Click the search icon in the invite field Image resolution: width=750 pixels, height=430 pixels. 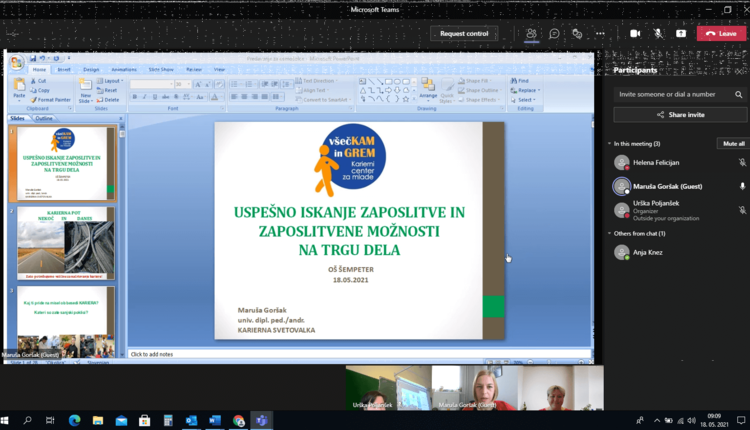[x=739, y=94]
